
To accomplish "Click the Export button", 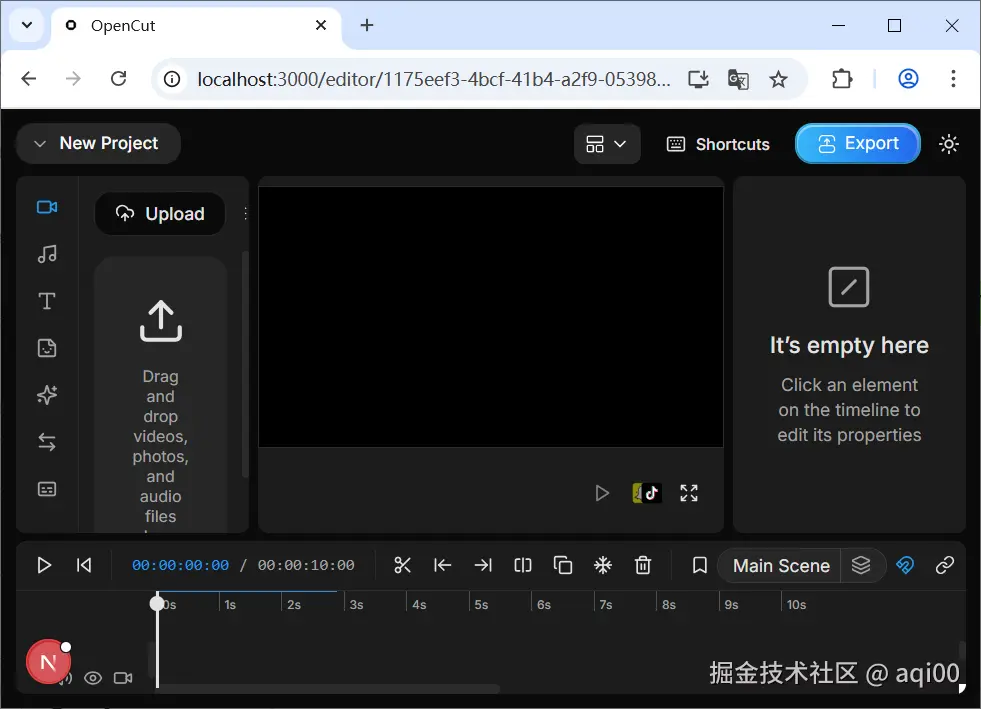I will tap(857, 143).
